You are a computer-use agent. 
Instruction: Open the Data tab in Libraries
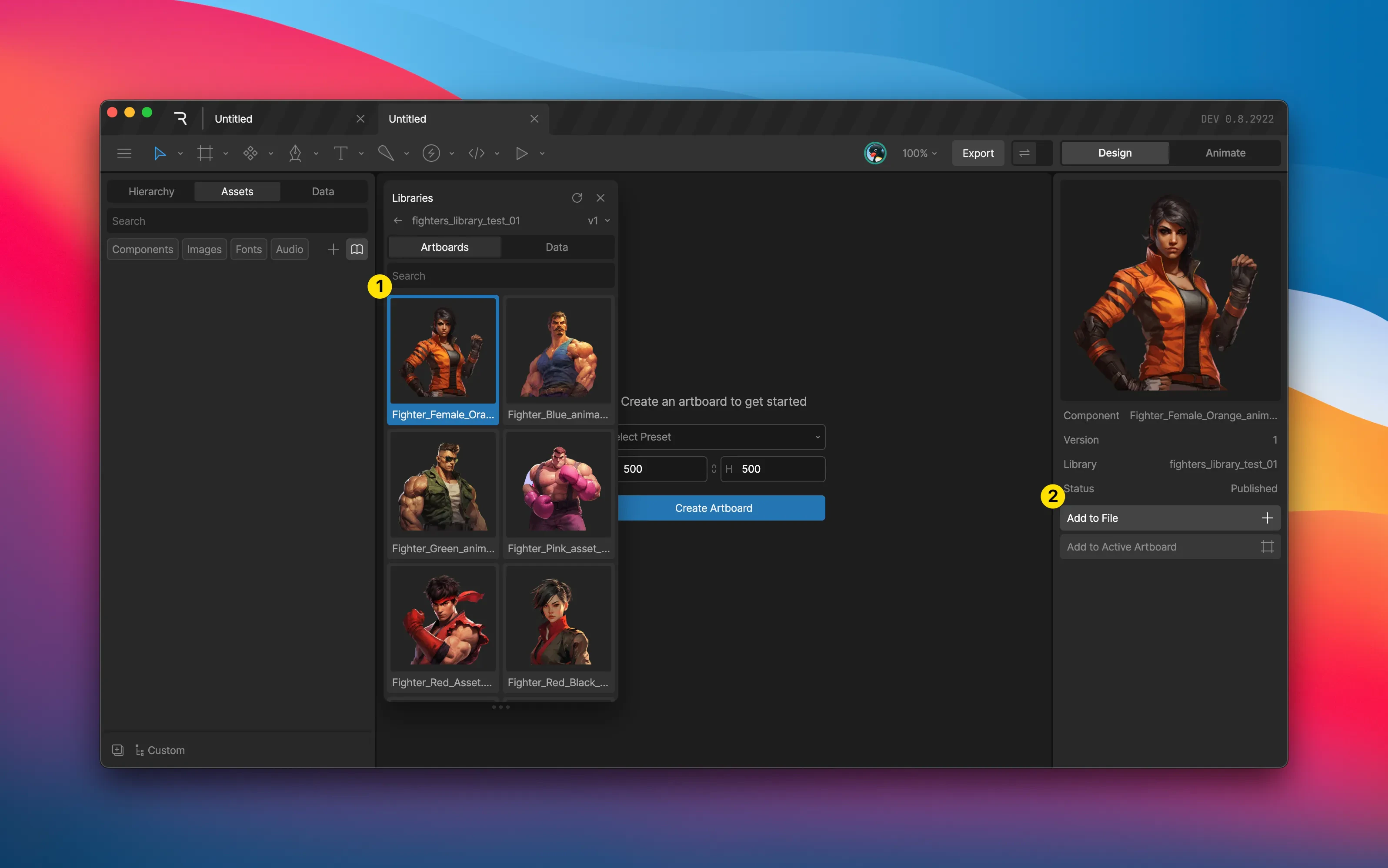(x=556, y=247)
